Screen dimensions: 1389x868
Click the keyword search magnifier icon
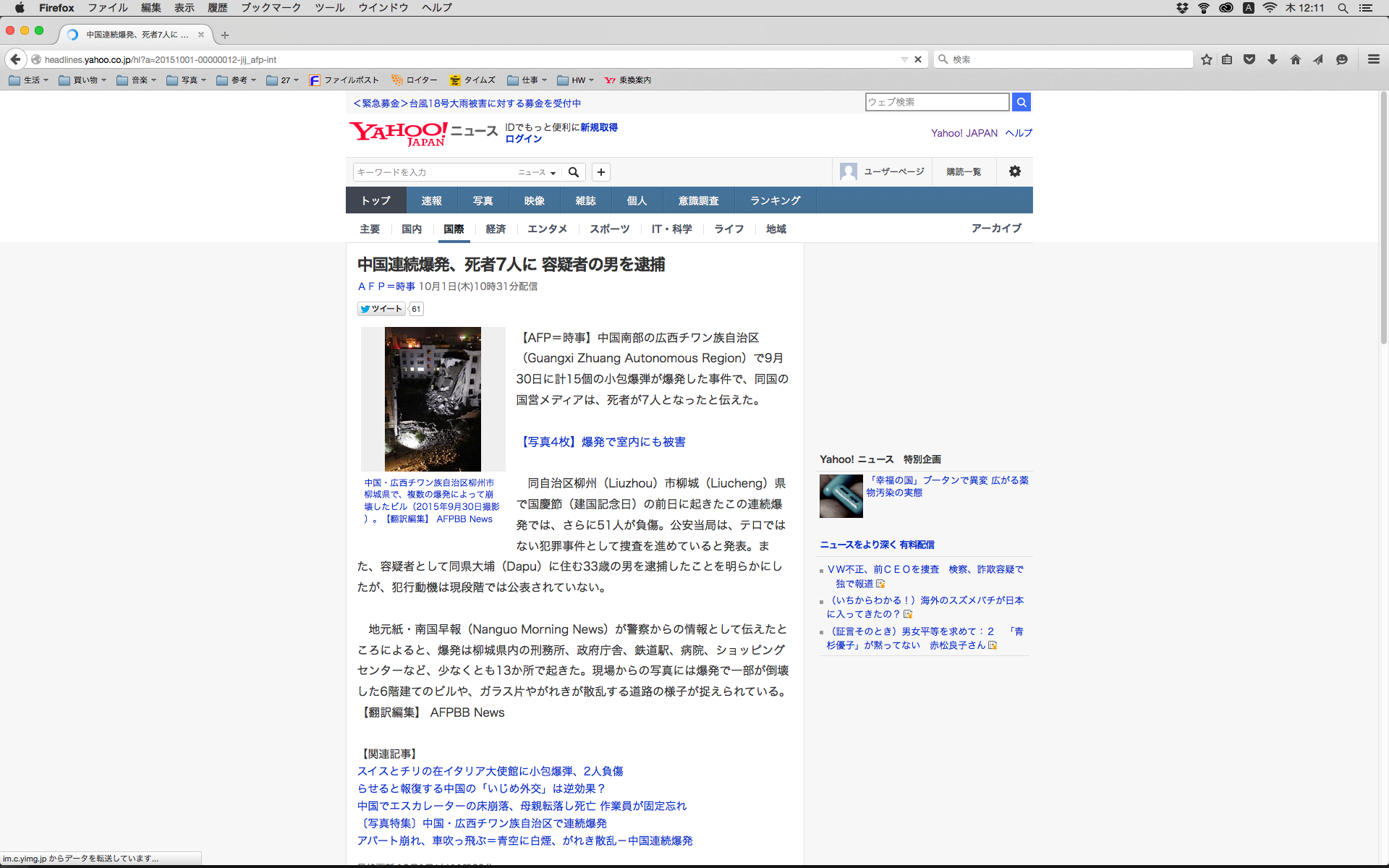574,172
